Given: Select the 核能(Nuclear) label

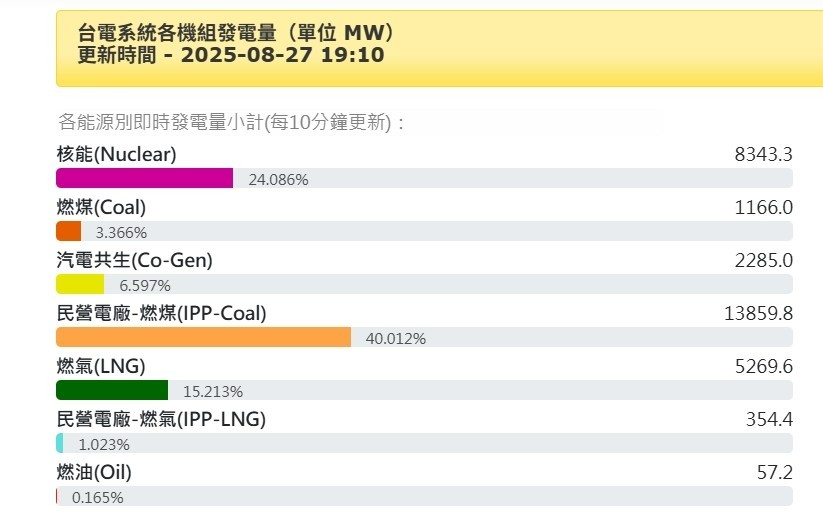Looking at the screenshot, I should point(117,154).
